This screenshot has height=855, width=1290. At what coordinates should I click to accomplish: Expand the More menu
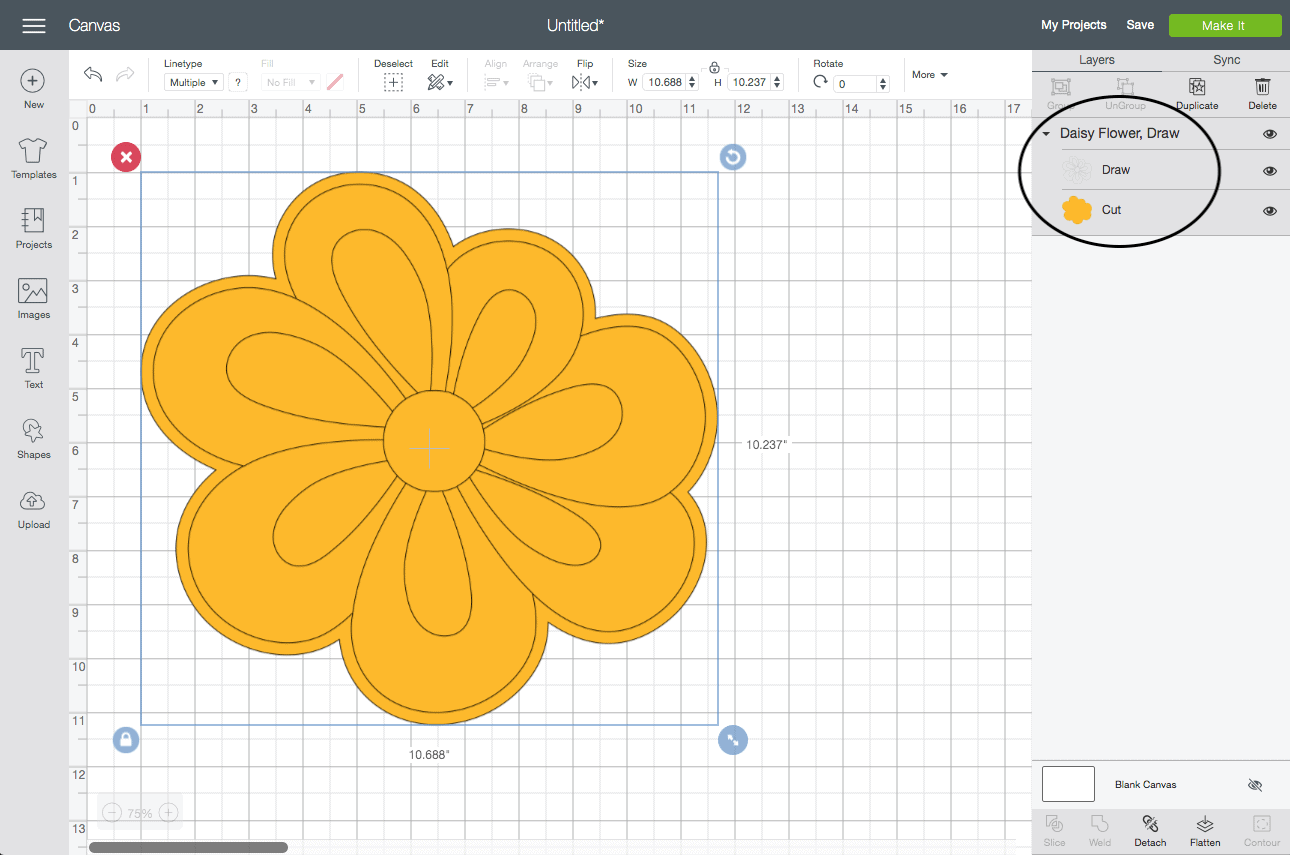(x=929, y=75)
